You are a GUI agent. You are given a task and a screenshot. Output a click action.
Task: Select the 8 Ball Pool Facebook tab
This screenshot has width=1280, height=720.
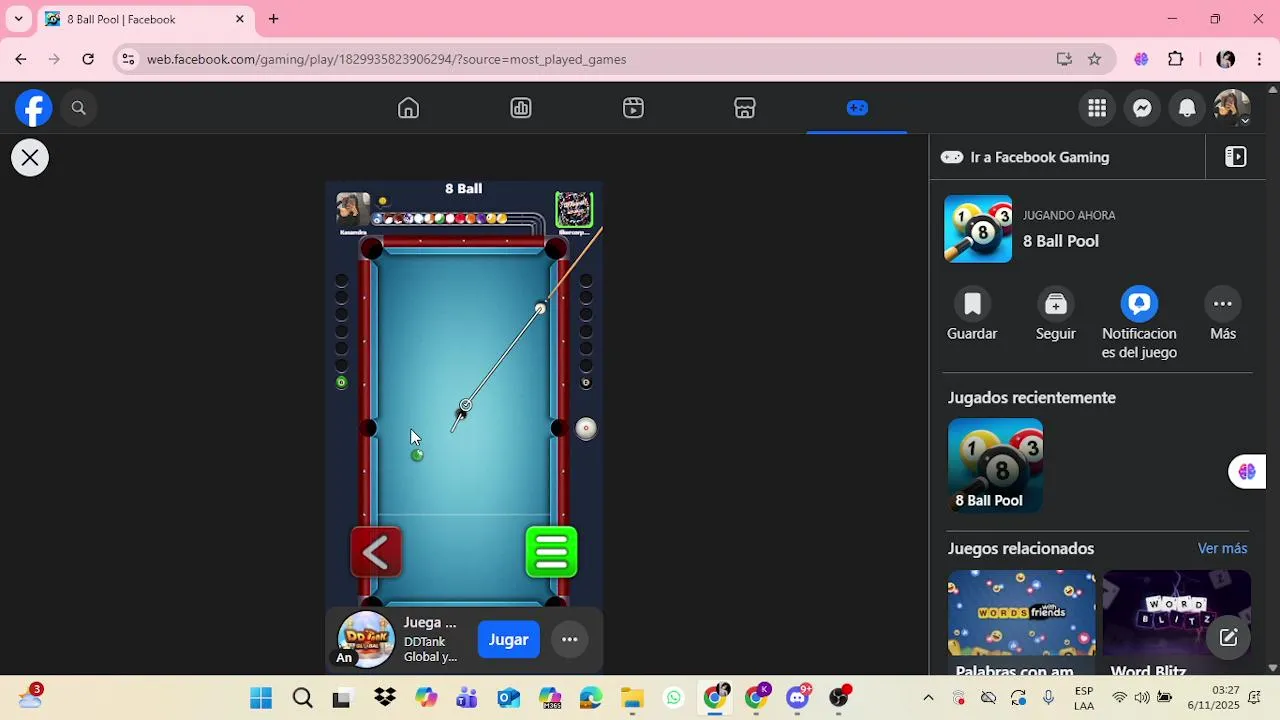[x=146, y=19]
